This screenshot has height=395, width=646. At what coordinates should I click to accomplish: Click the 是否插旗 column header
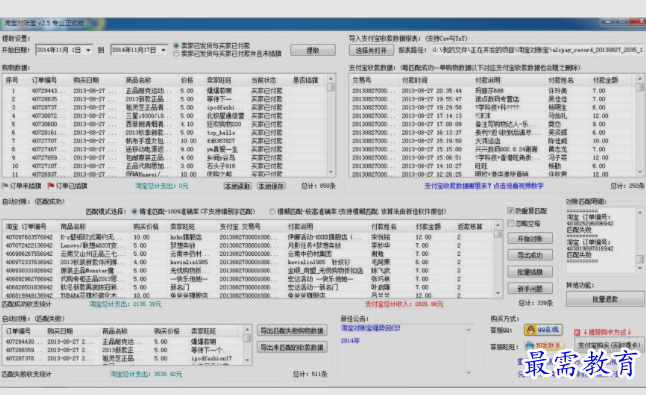point(306,80)
